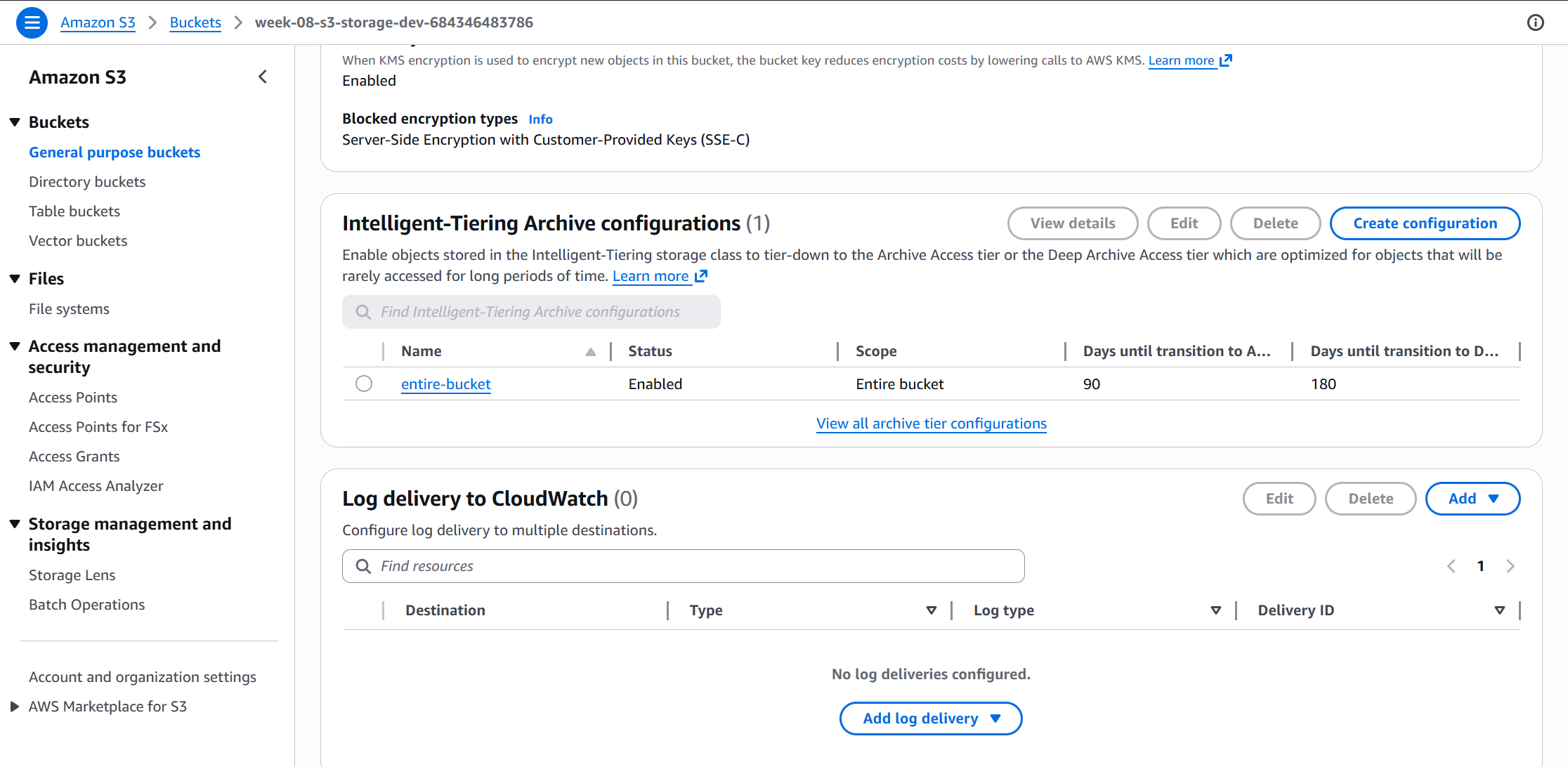The width and height of the screenshot is (1568, 767).
Task: Click the 'Entire bucket' scope cell
Action: (899, 384)
